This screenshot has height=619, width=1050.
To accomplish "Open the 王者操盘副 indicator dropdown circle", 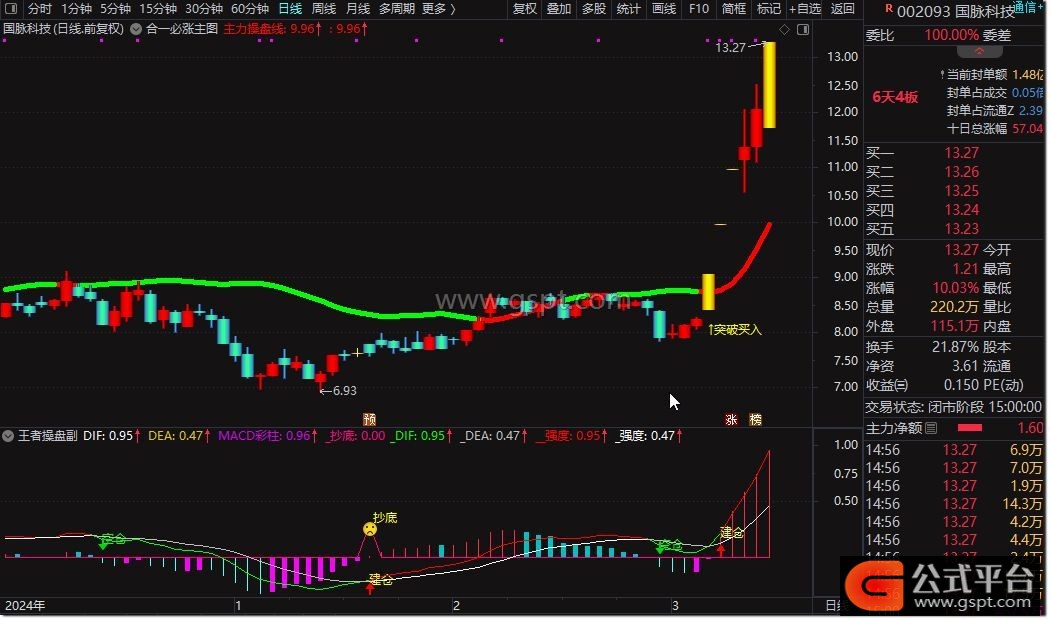I will [x=8, y=436].
